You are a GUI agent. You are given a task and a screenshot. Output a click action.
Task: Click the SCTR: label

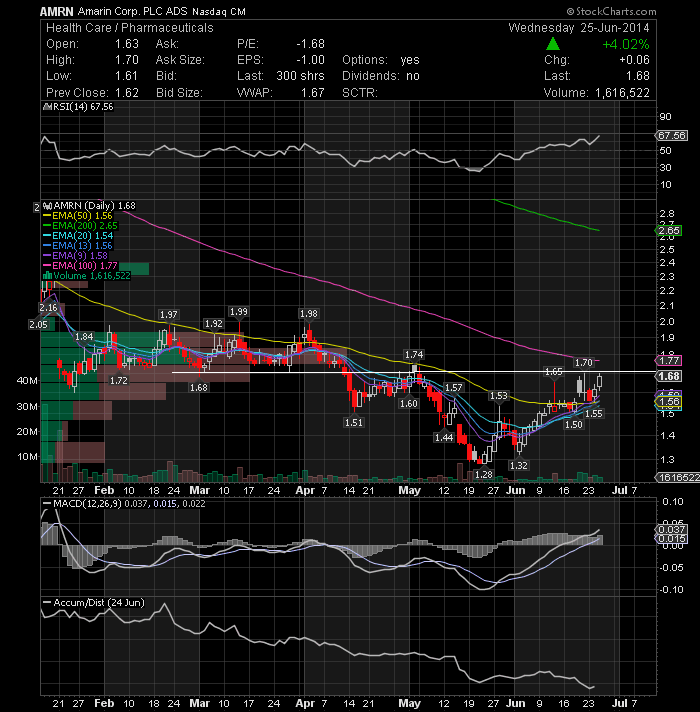(360, 93)
